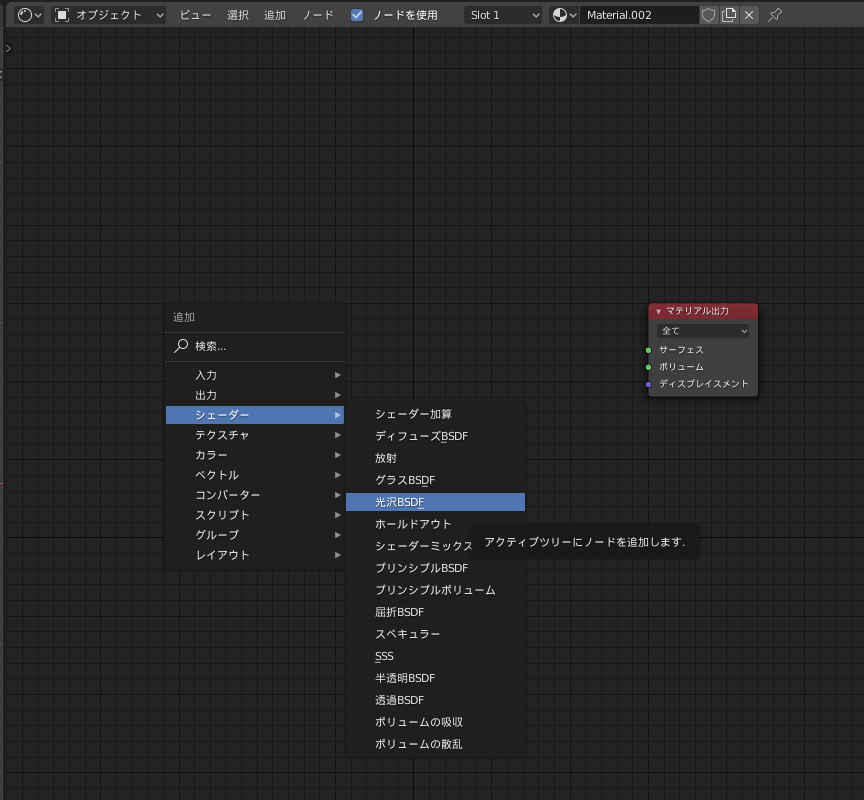Screen dimensions: 864x800
Task: Add a 屈折BSDF node
Action: tap(435, 612)
